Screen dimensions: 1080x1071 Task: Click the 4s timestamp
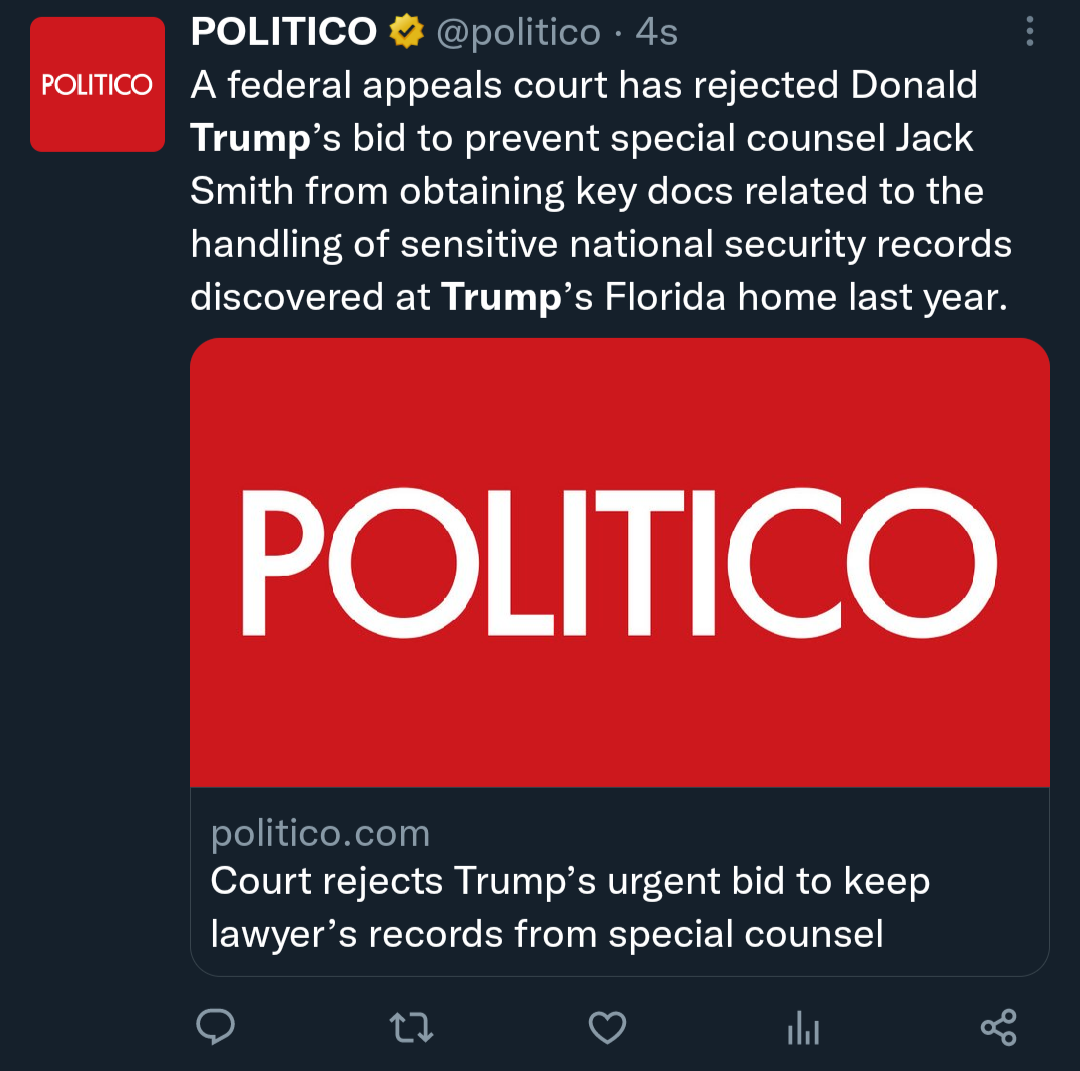(656, 33)
